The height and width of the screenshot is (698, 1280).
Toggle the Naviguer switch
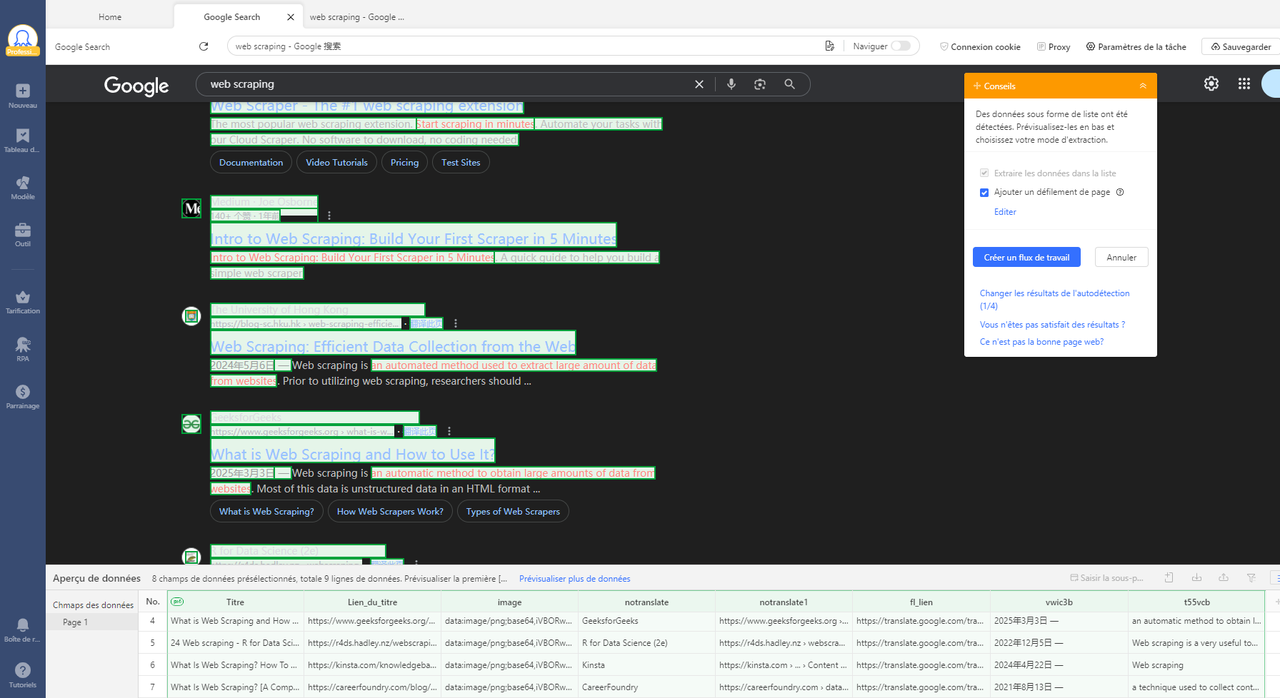point(900,46)
